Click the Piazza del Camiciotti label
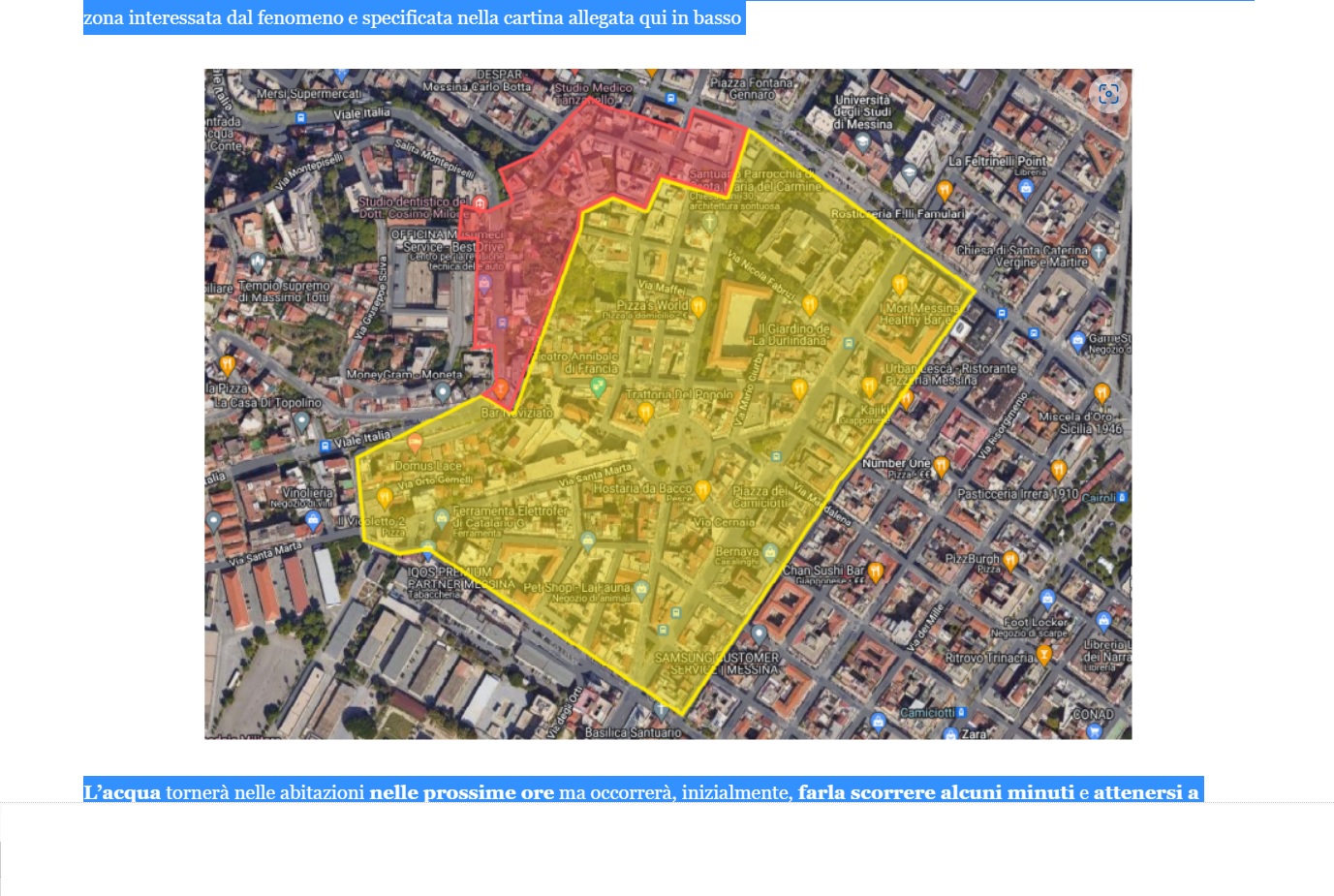Image resolution: width=1334 pixels, height=896 pixels. pos(760,496)
